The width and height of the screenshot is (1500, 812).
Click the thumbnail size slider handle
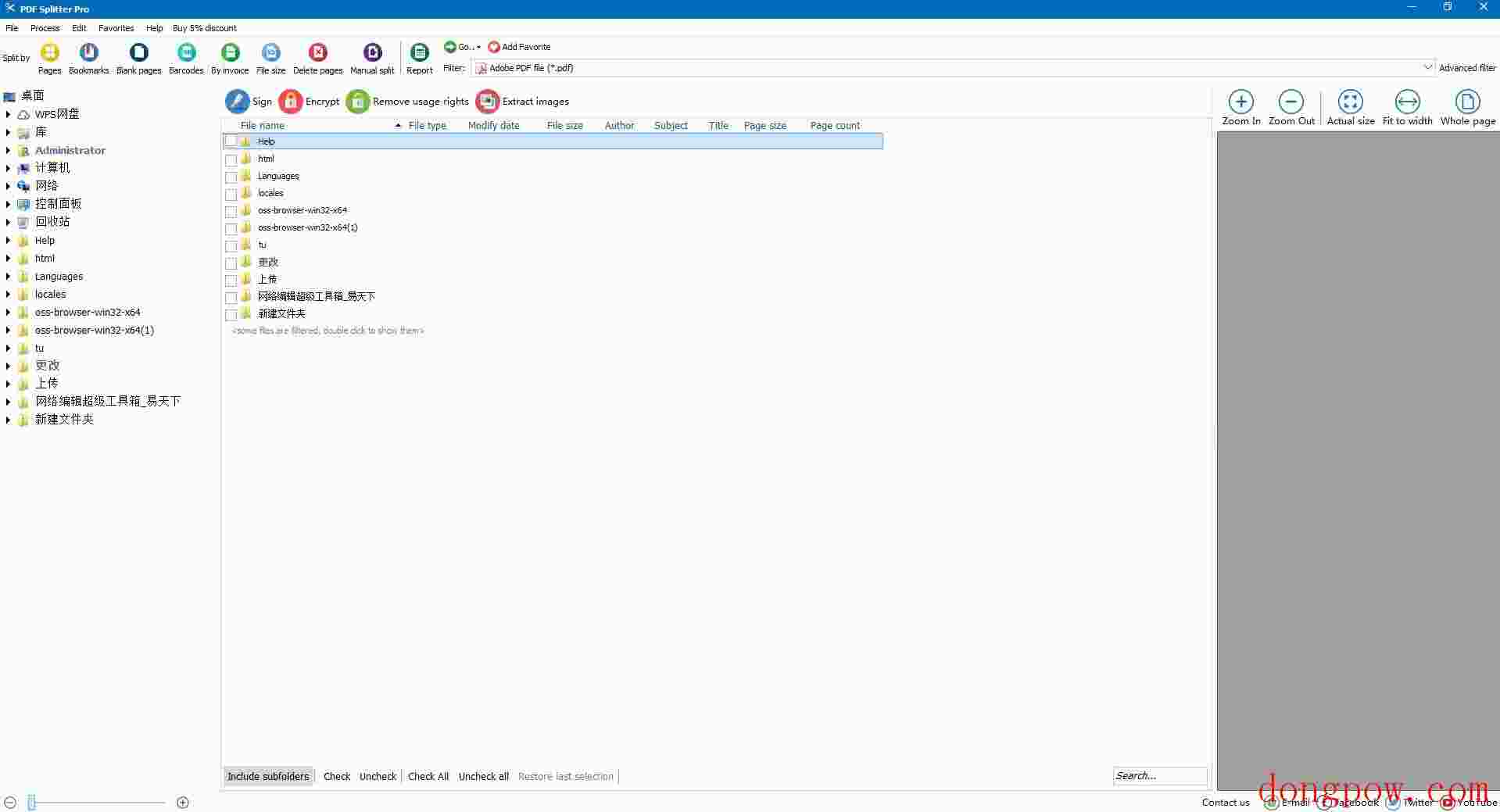tap(32, 803)
